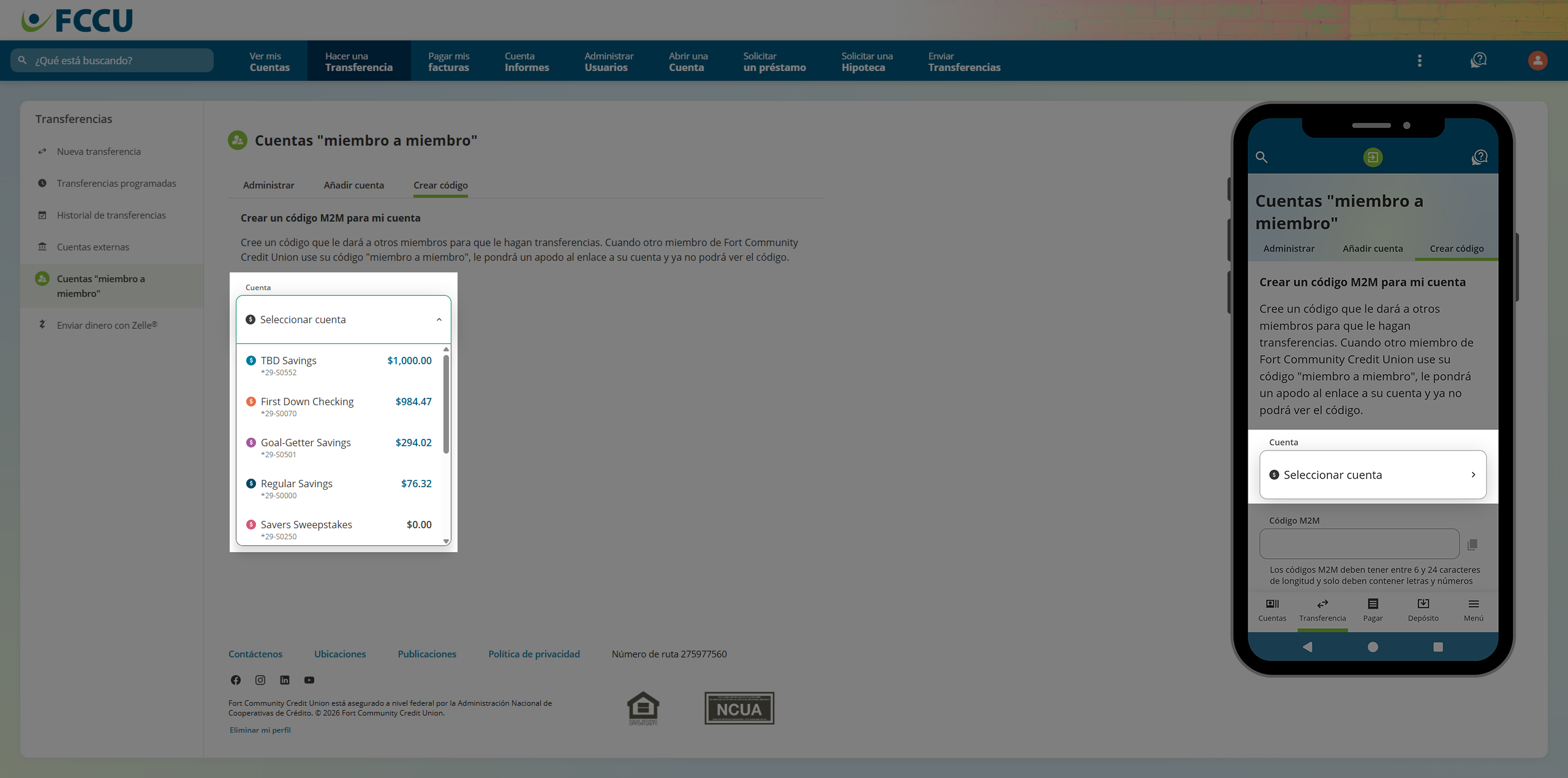Tap the green logout icon on phone

tap(1373, 157)
